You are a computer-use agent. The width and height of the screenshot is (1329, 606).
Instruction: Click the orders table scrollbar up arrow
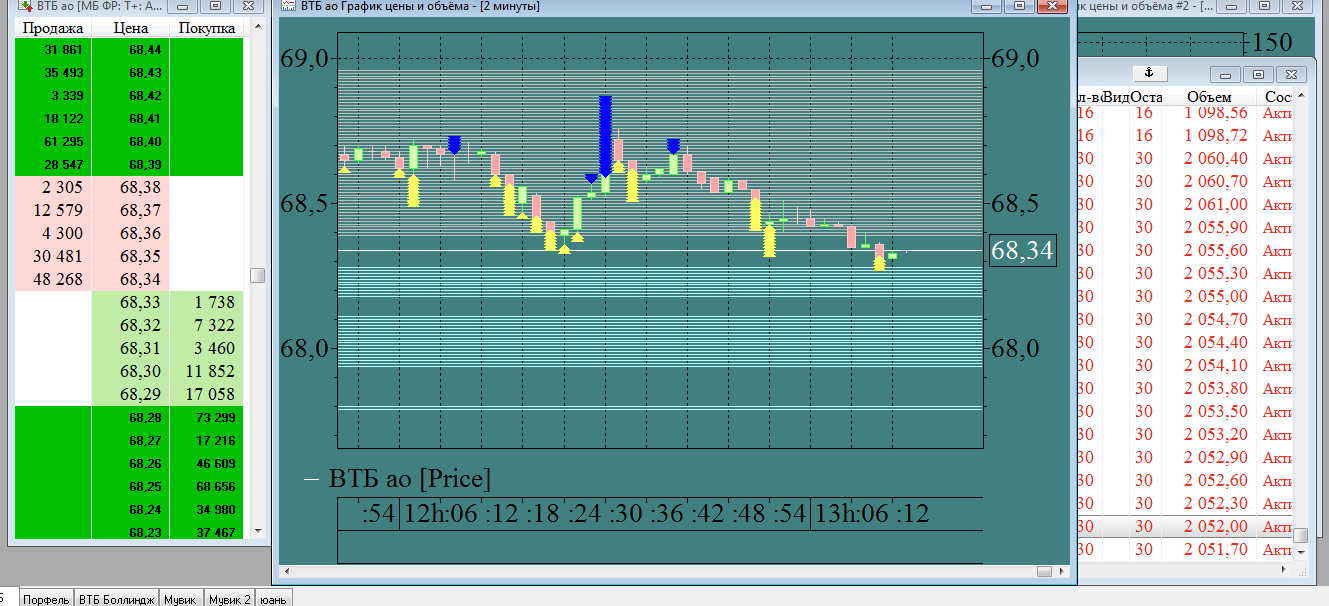[x=1300, y=97]
